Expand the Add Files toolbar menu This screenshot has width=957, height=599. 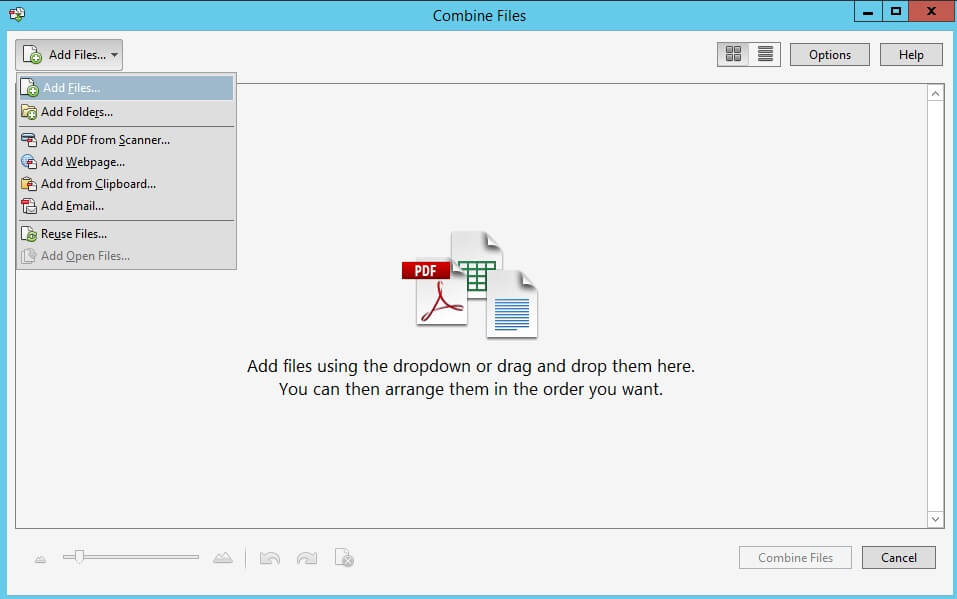[66, 54]
